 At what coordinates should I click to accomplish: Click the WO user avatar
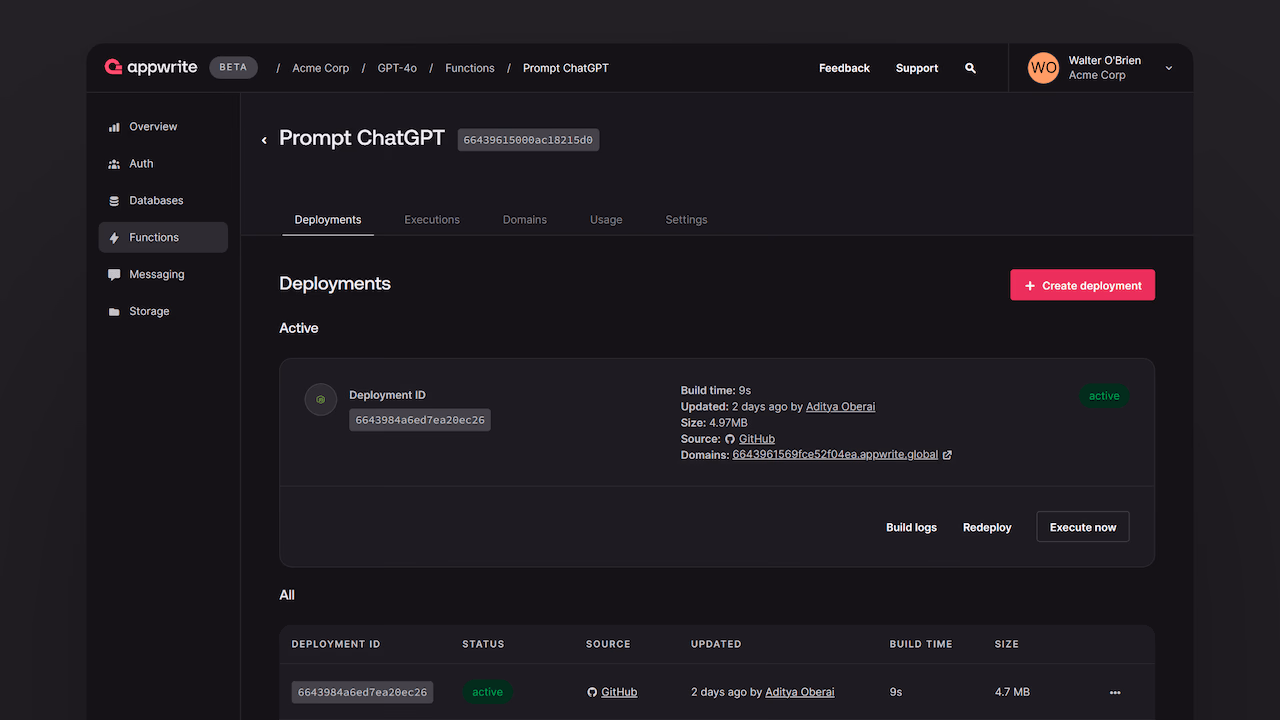pos(1043,68)
